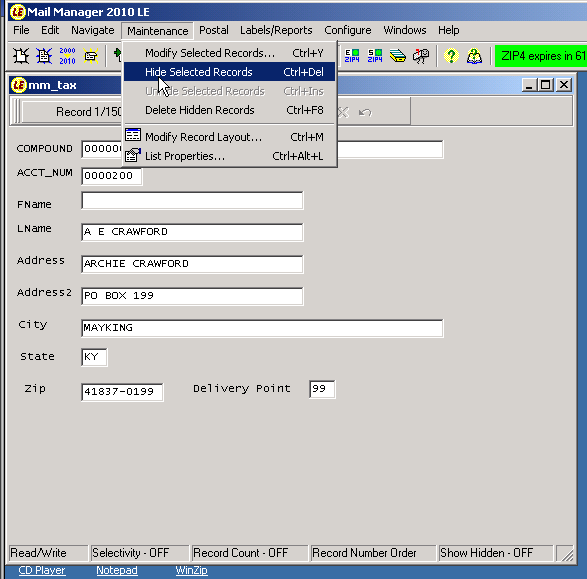
Task: Click the yellow starburst card toolbar icon
Action: pyautogui.click(x=91, y=56)
